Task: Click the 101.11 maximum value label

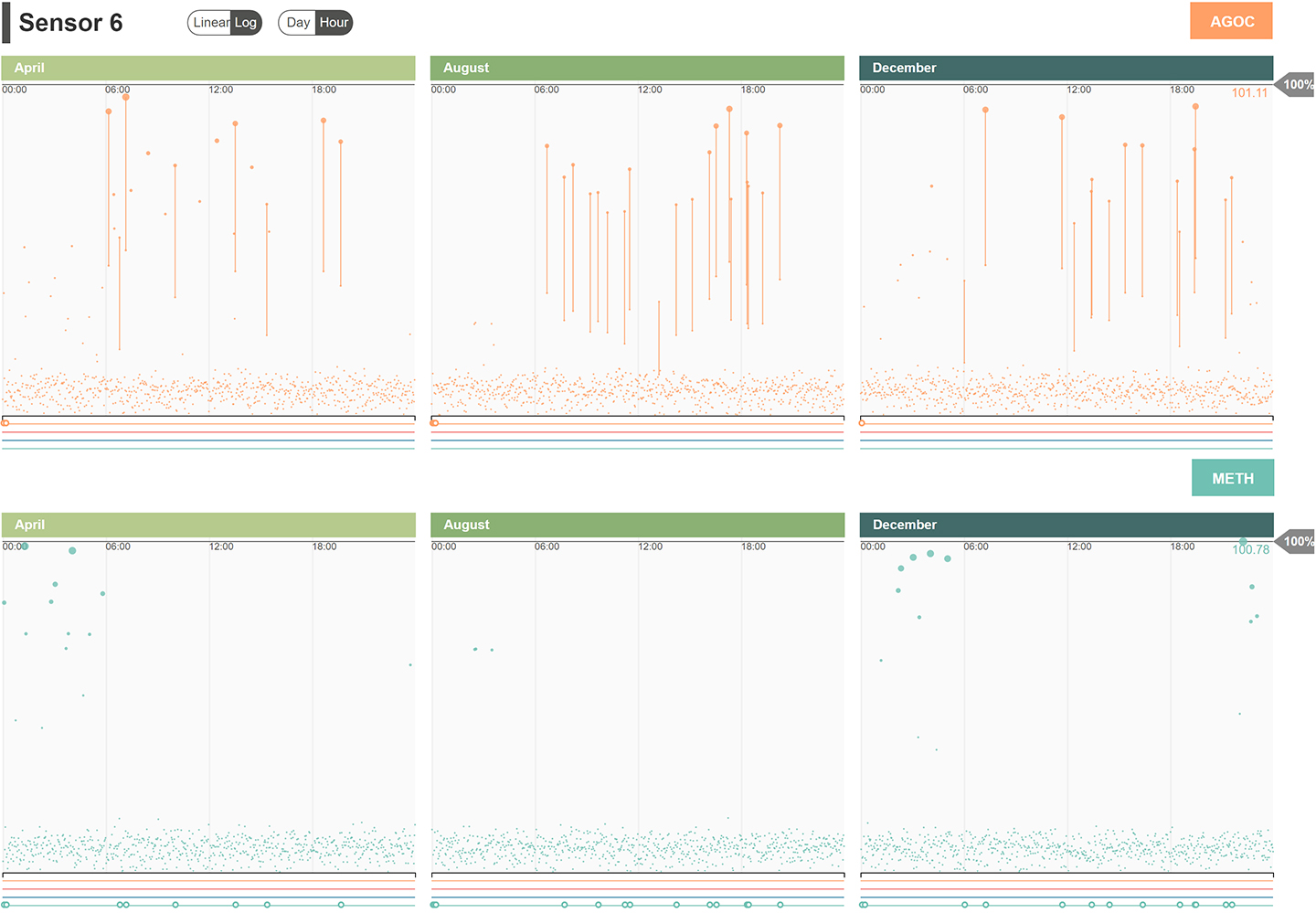Action: pos(1249,93)
